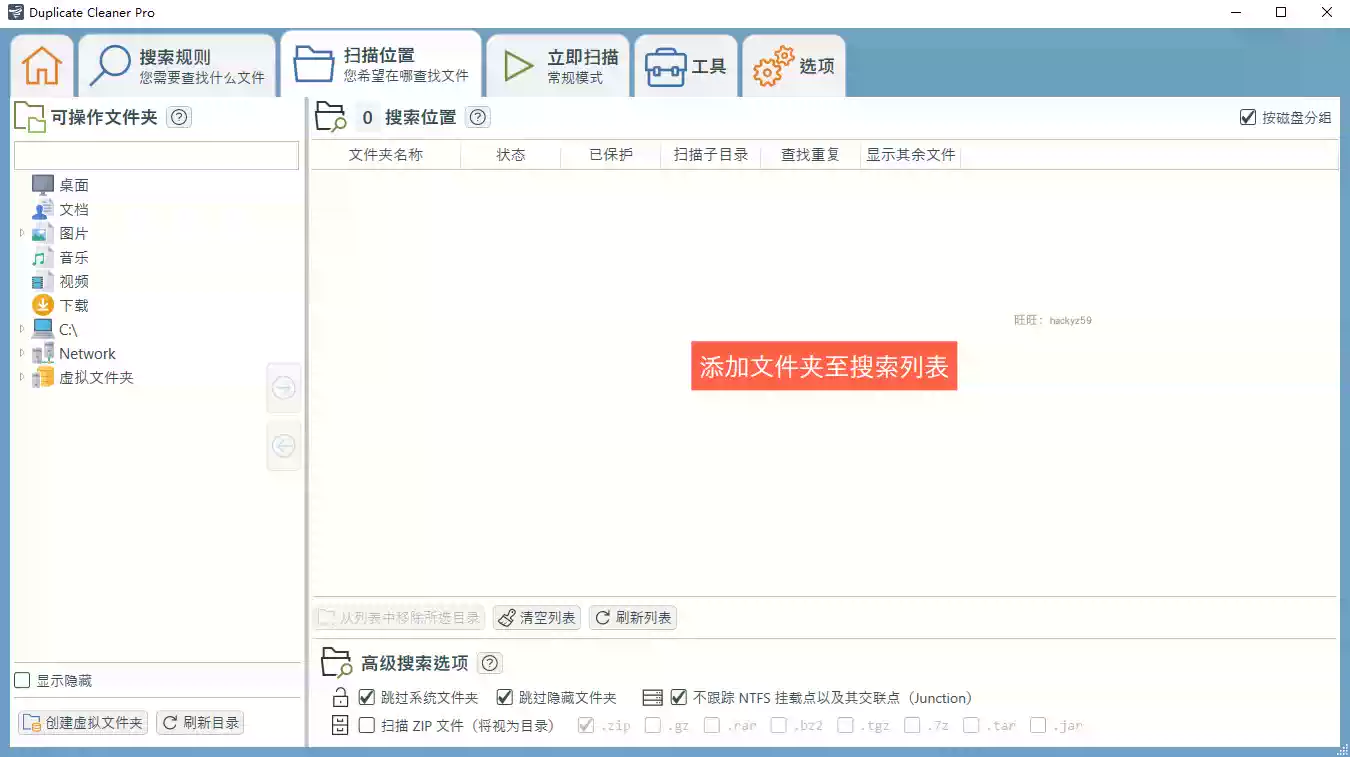1350x757 pixels.
Task: Click the 刷新目录 button
Action: coord(200,723)
